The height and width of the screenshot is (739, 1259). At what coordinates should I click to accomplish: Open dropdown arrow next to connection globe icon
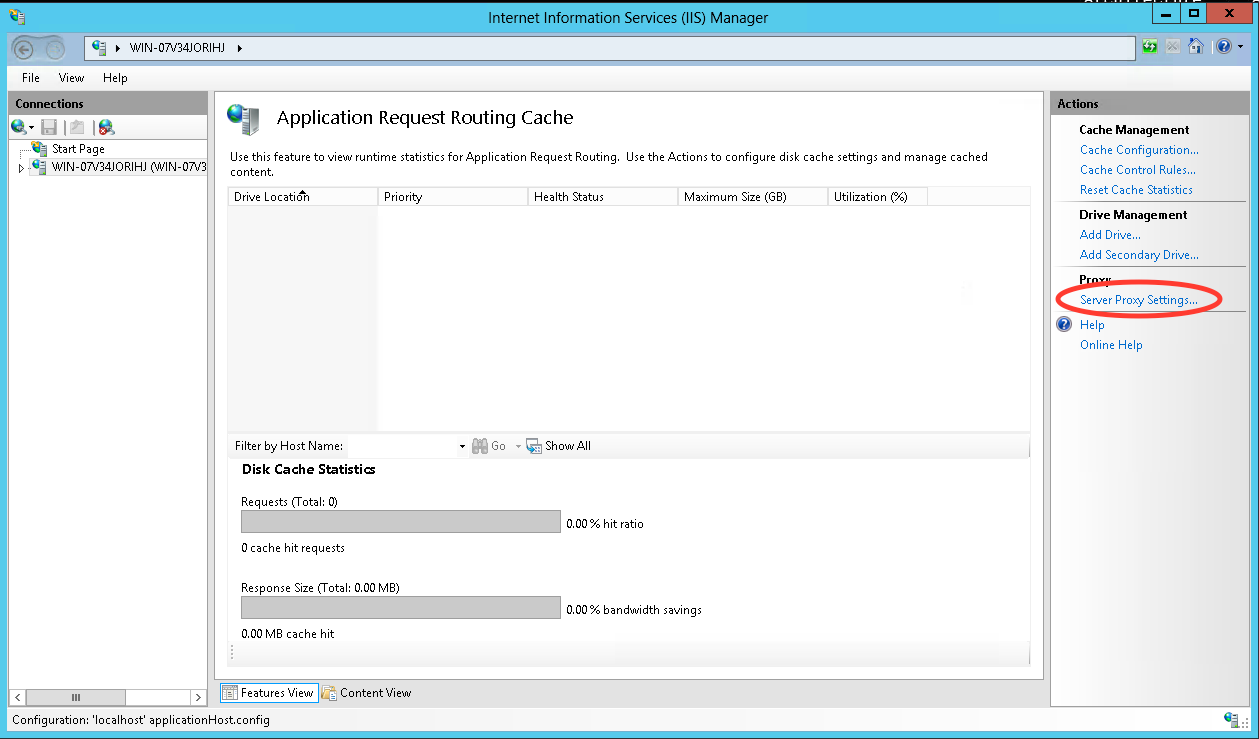click(32, 128)
